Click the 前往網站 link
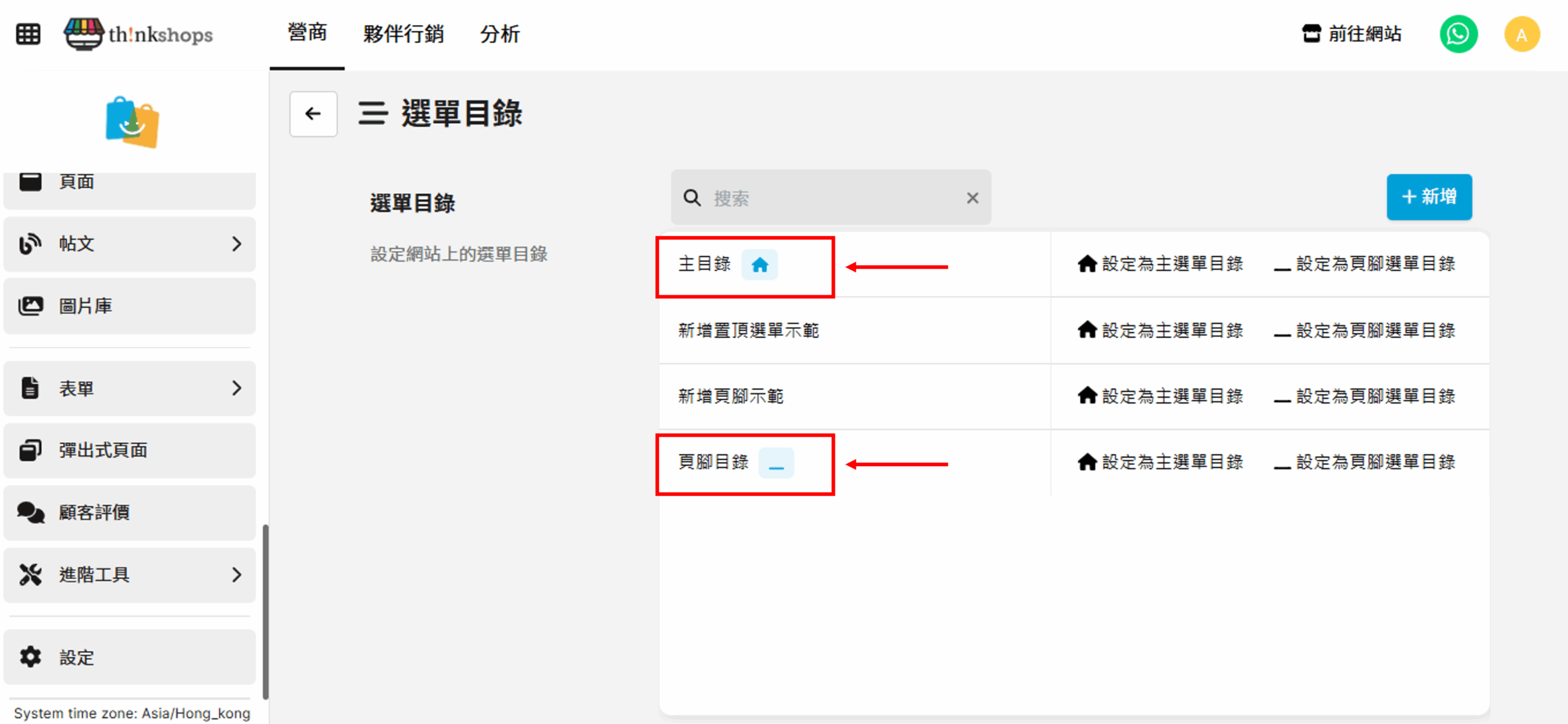Viewport: 1568px width, 724px height. (x=1352, y=34)
